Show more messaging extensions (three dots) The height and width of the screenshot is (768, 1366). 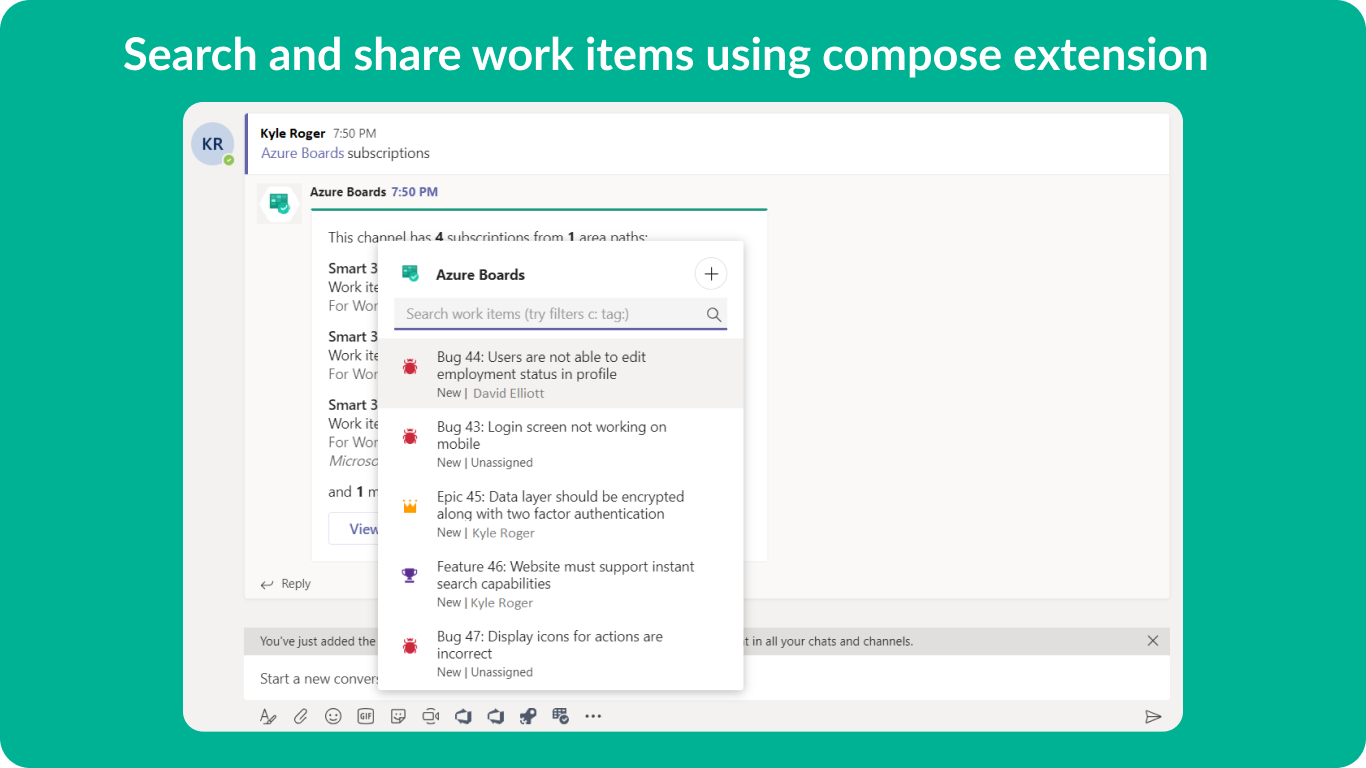pos(593,716)
